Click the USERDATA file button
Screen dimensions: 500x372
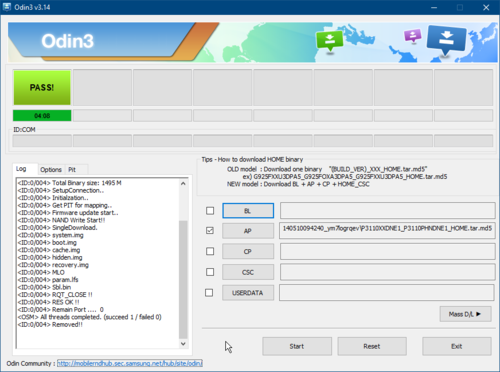tap(248, 293)
